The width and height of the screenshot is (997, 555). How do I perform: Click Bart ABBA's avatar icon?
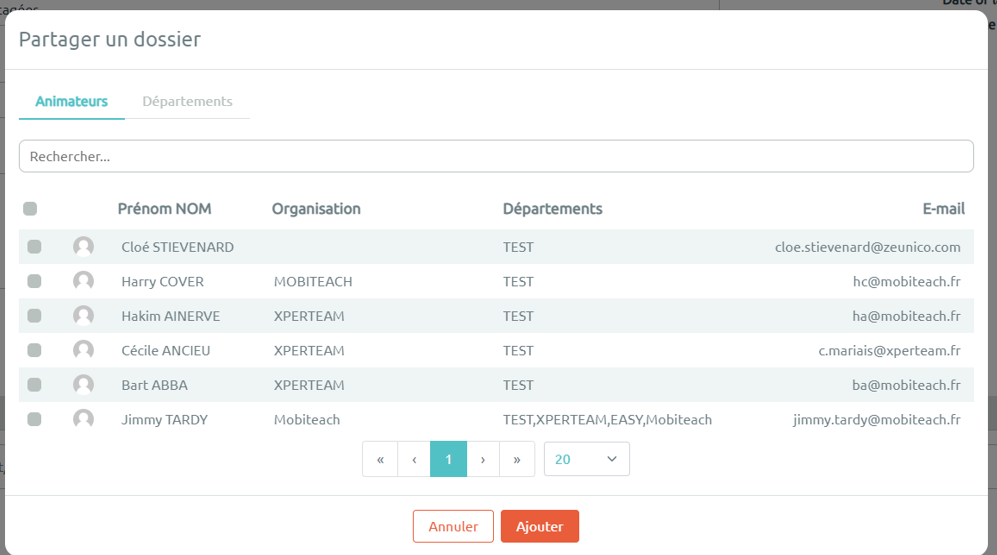pyautogui.click(x=83, y=385)
